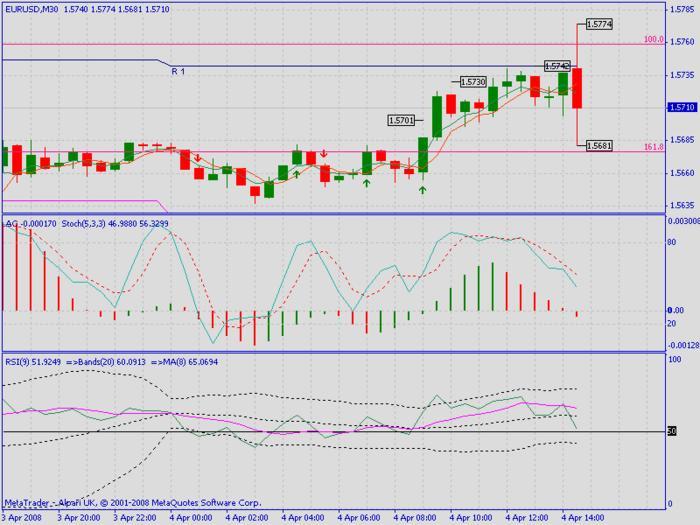Click current price marker 1.5710 on price axis
Viewport: 700px width, 525px height.
click(x=682, y=107)
